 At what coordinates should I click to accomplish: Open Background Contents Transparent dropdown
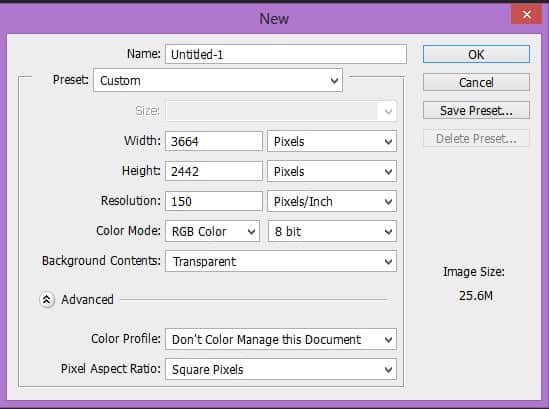click(x=281, y=261)
